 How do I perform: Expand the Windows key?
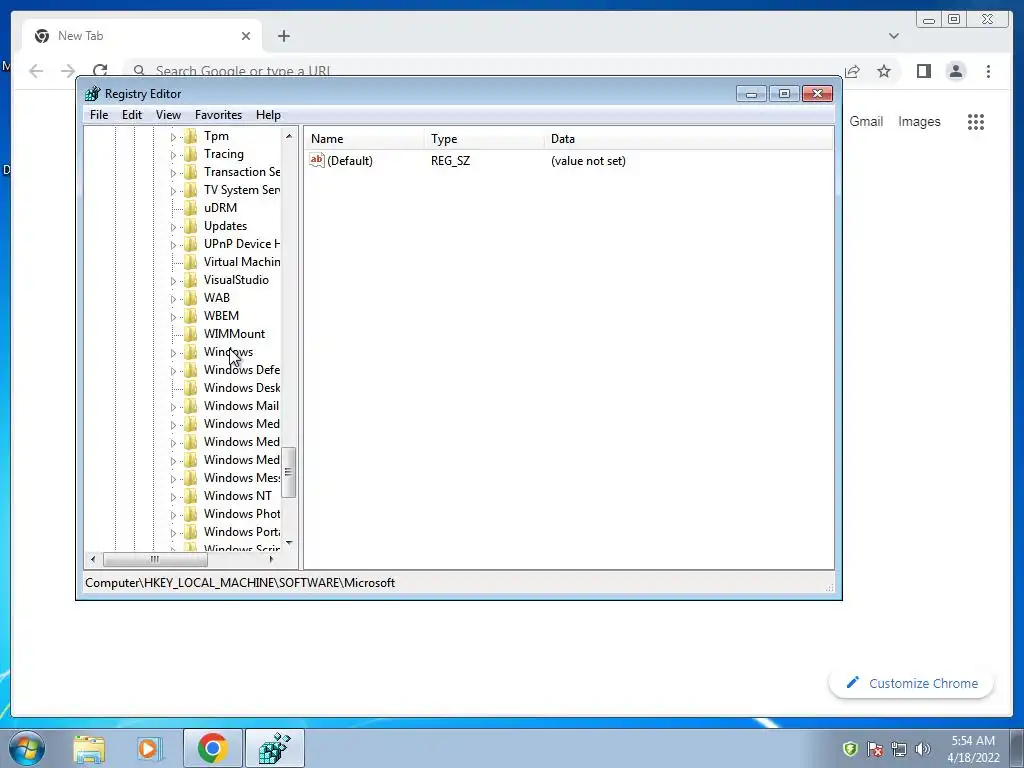coord(173,353)
